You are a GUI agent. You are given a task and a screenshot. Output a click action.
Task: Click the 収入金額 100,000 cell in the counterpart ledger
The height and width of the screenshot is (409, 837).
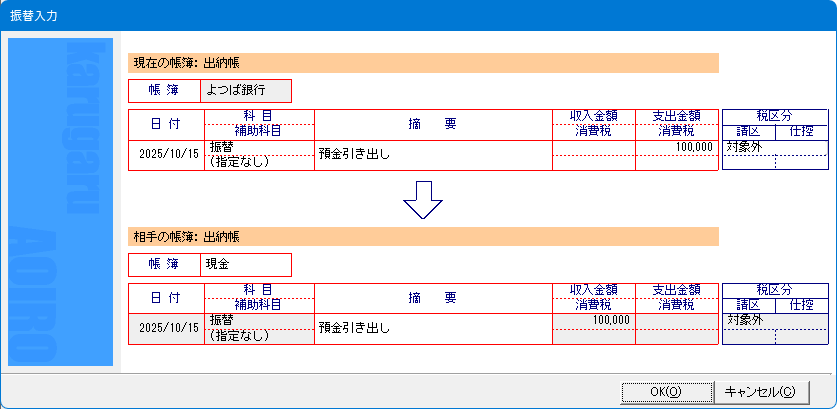593,321
